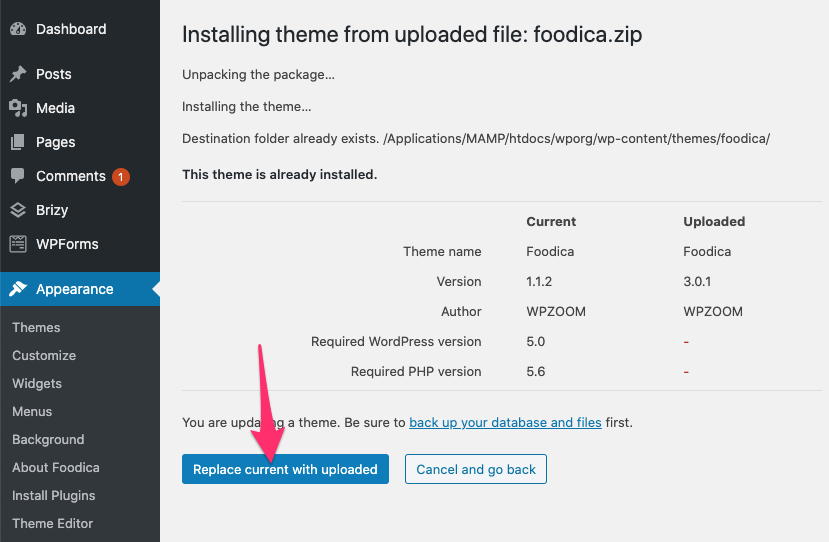
Task: Open the Customize submenu item
Action: (x=44, y=355)
